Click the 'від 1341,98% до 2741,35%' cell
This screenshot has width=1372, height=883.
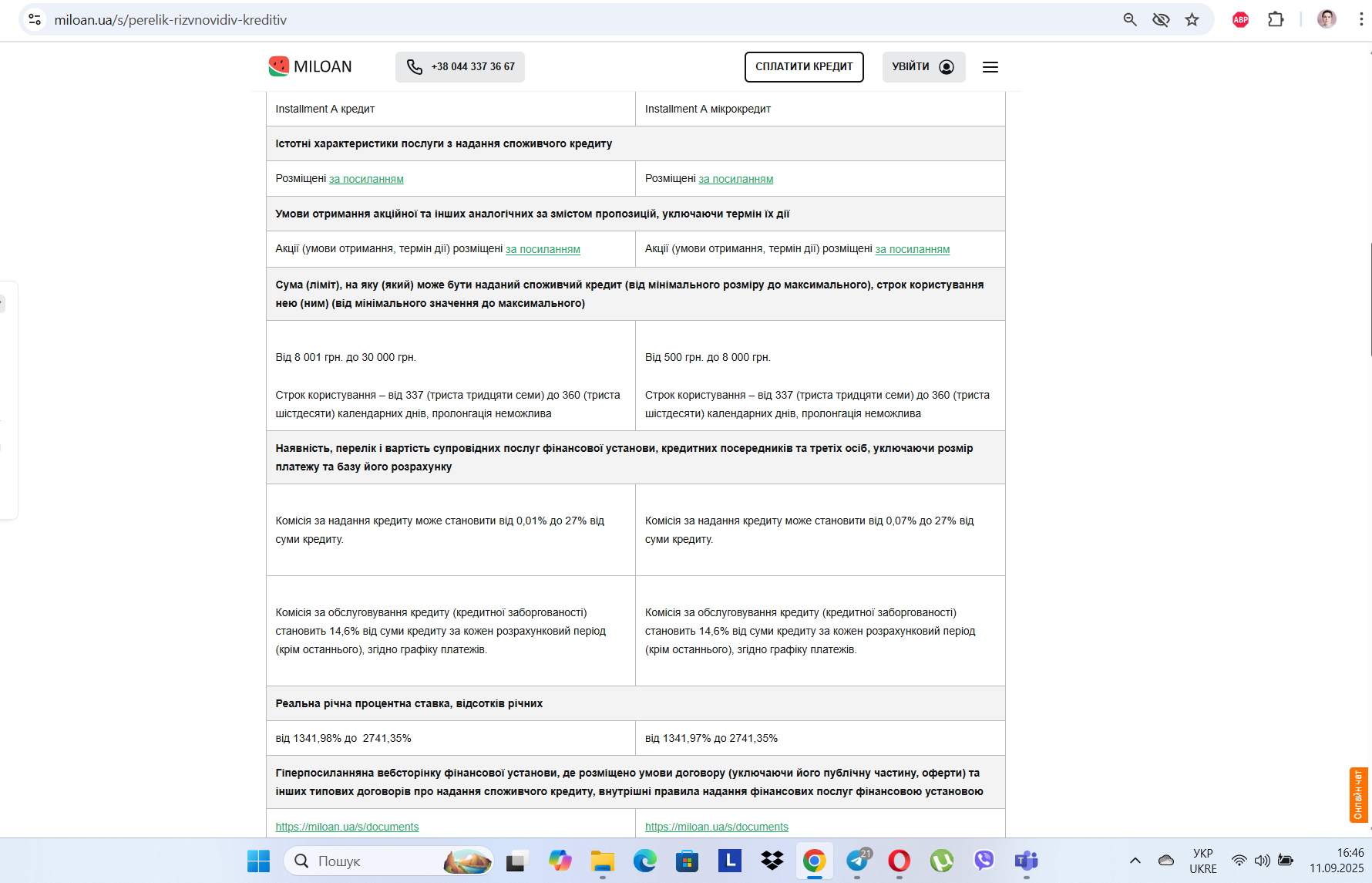coord(451,738)
